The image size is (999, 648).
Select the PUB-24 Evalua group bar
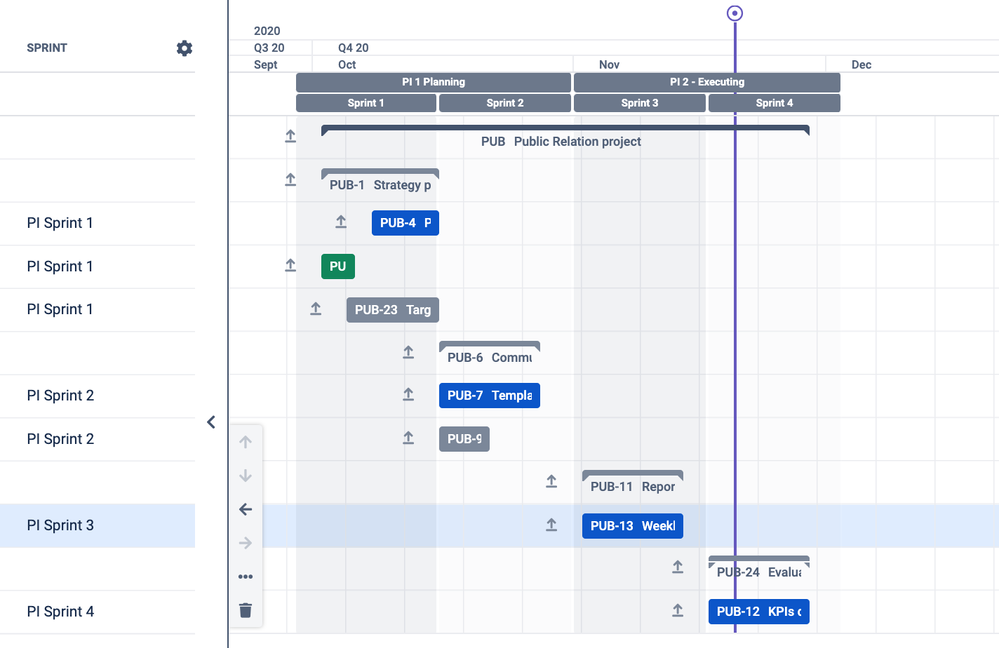[759, 568]
